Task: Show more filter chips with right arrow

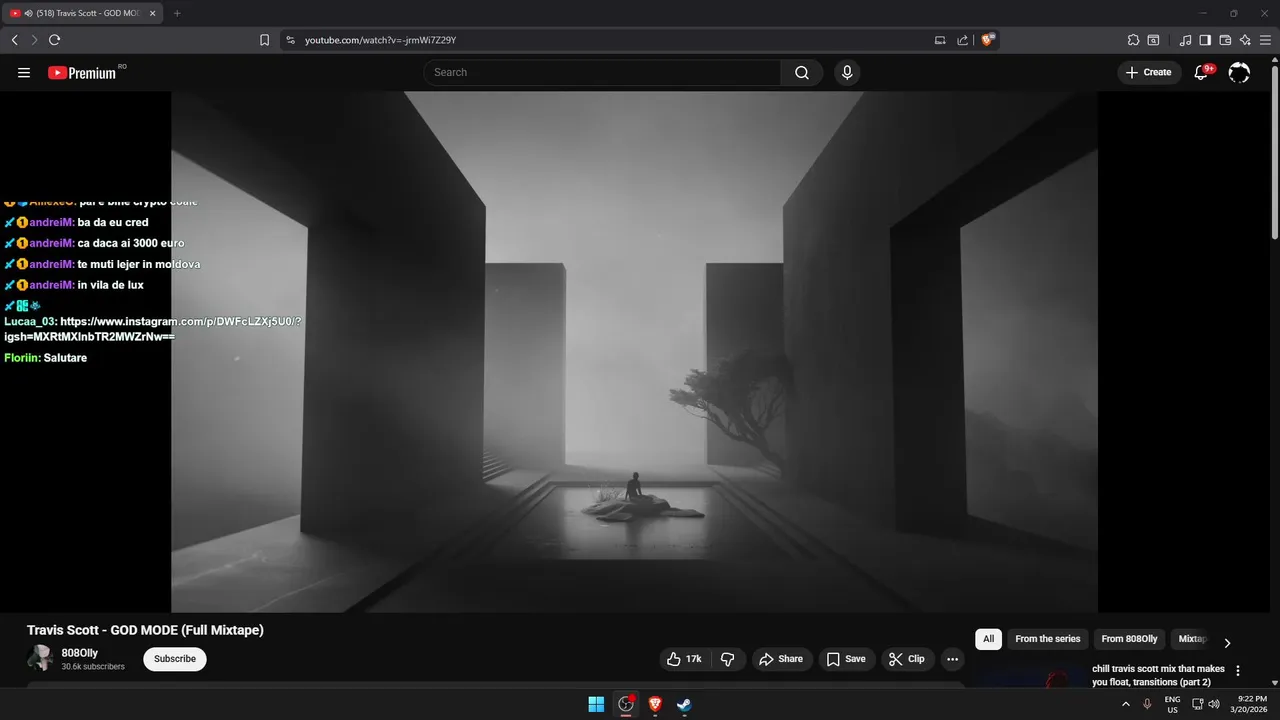Action: 1227,642
